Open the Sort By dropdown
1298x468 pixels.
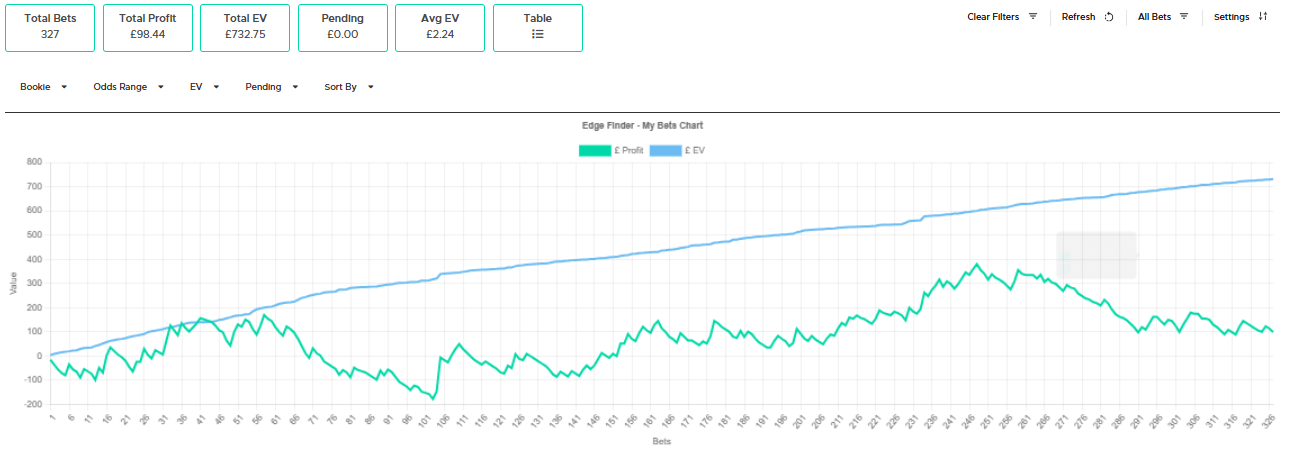[x=348, y=87]
